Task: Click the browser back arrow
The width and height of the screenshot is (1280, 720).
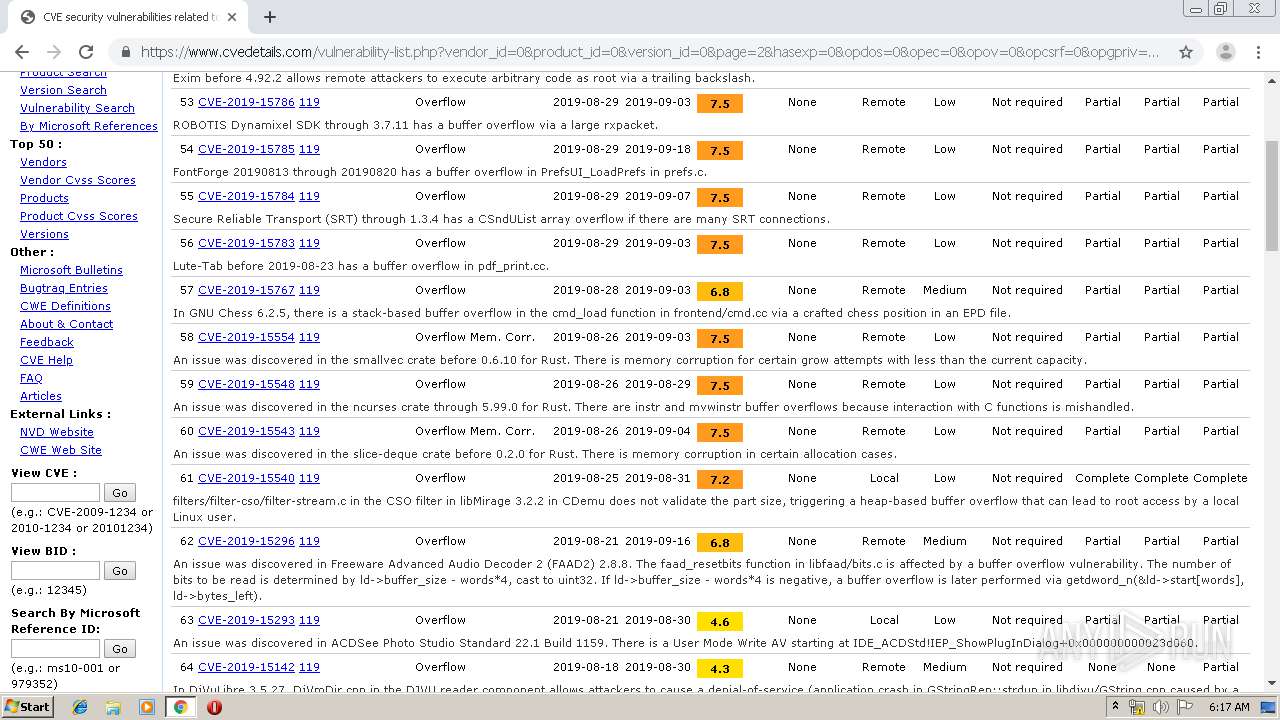Action: pos(22,52)
